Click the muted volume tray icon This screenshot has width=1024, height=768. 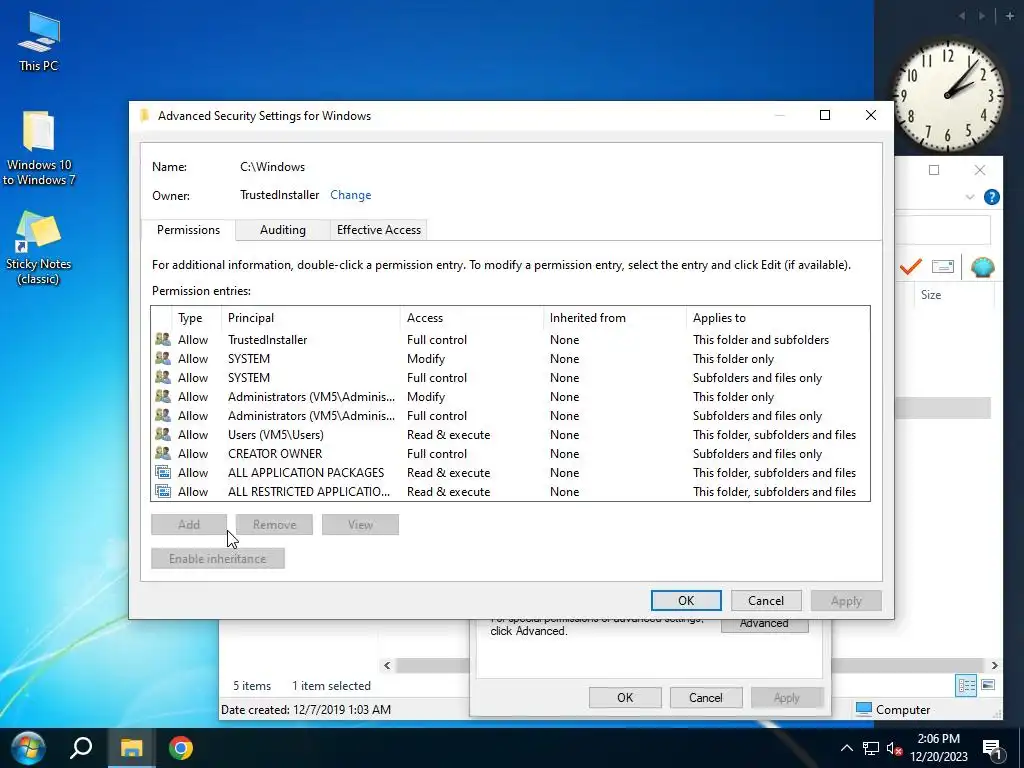895,748
